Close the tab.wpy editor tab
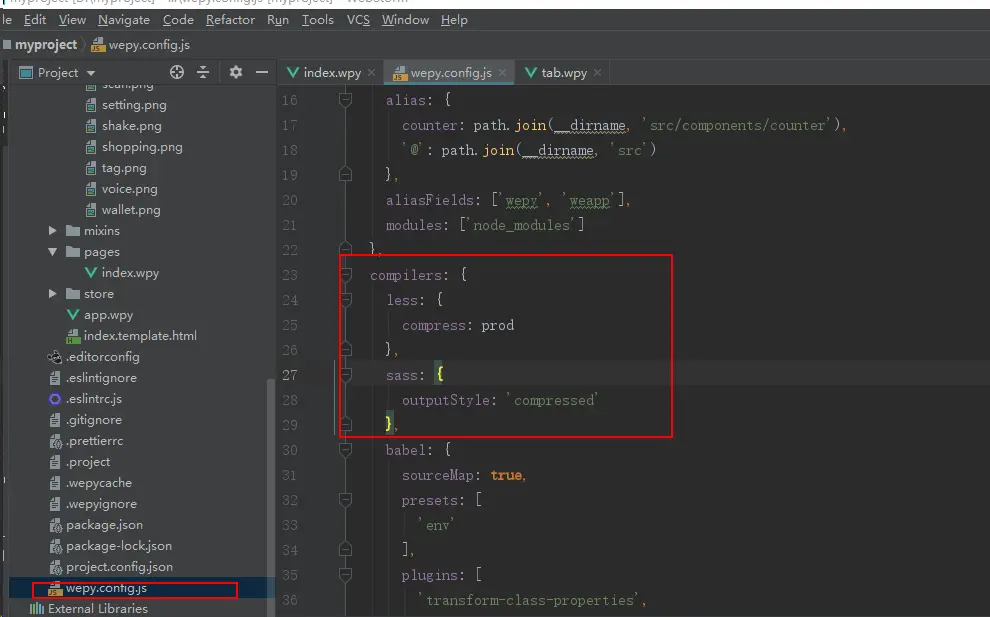Viewport: 990px width, 617px height. (597, 73)
